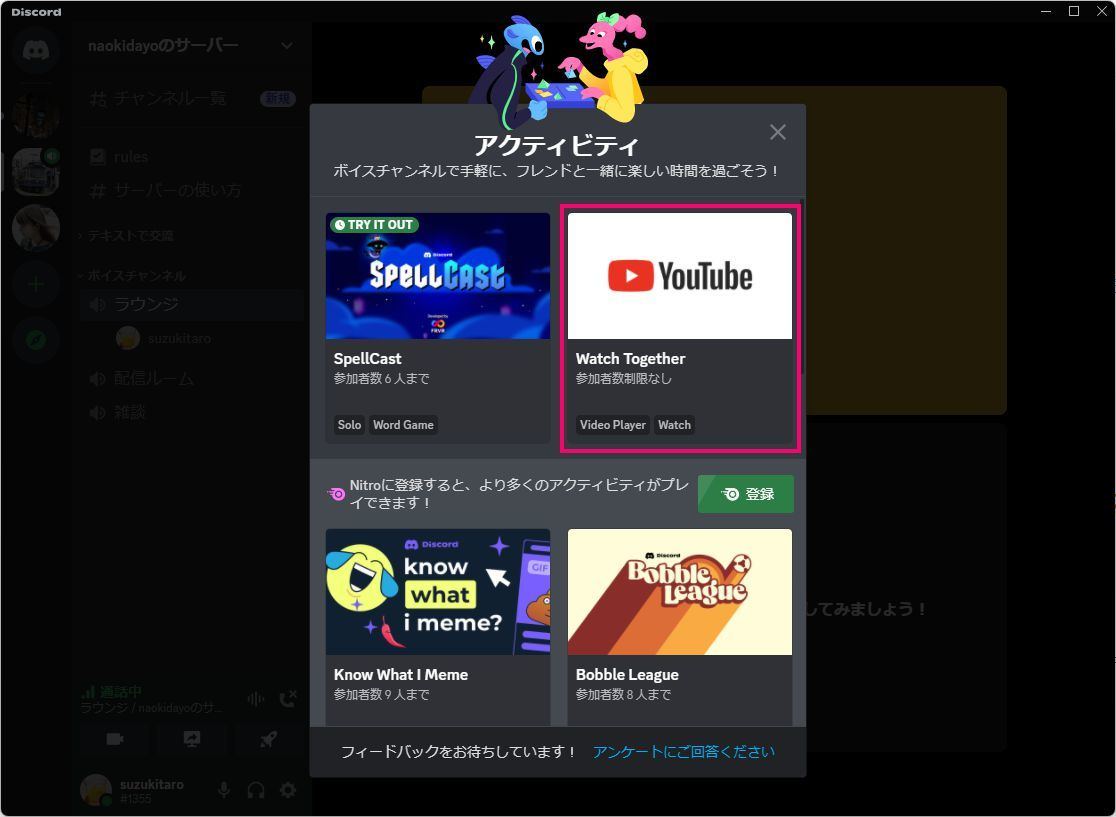Screen dimensions: 1116x817
Task: Click the TRY IT OUT badge on SpellCast
Action: 374,225
